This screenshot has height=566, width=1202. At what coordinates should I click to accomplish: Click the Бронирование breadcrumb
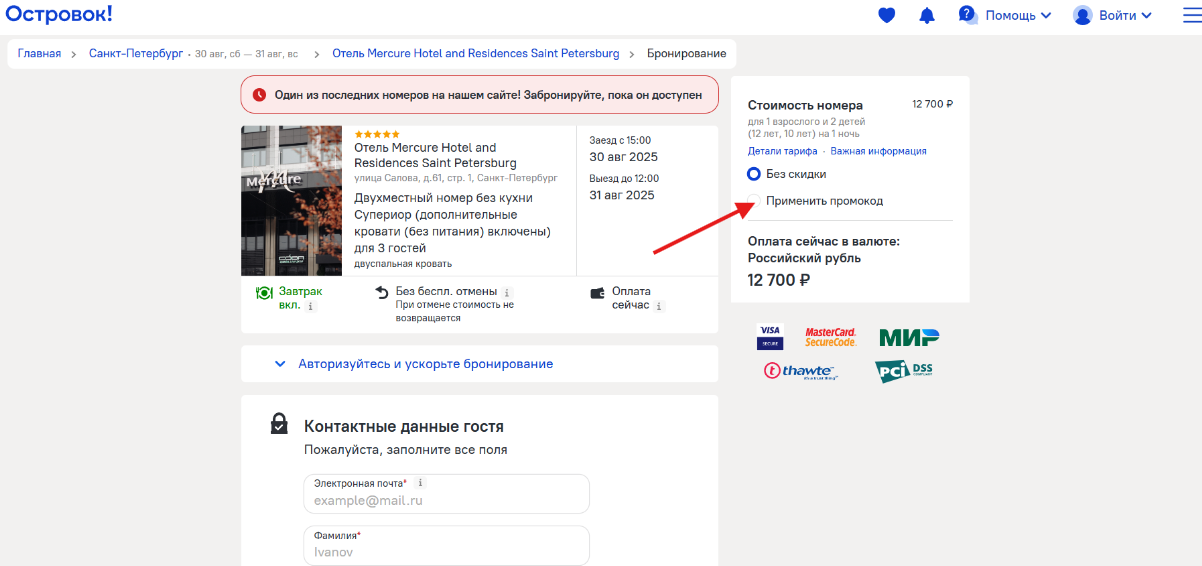click(686, 53)
